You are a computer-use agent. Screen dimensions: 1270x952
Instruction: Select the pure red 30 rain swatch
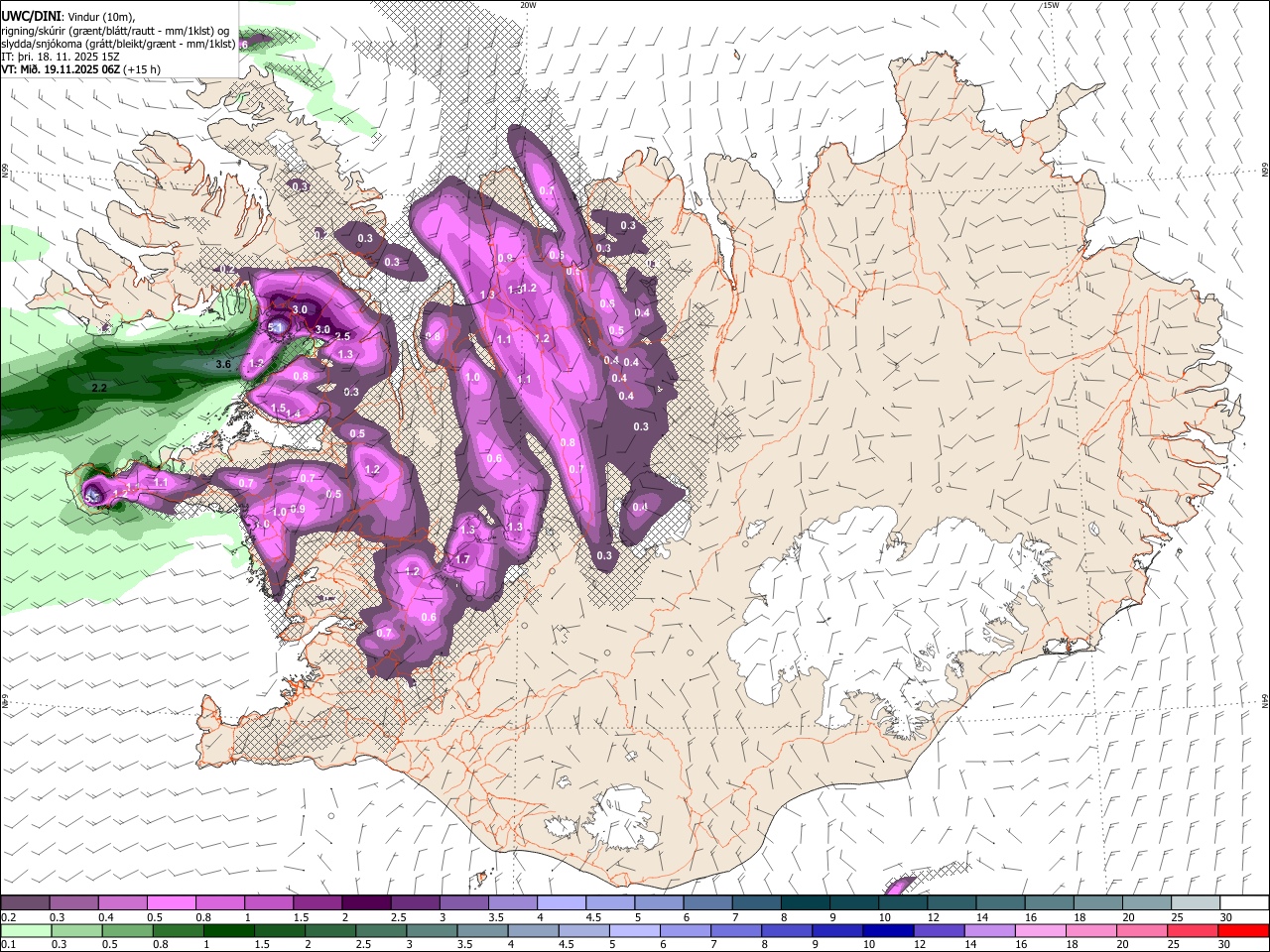(1242, 930)
